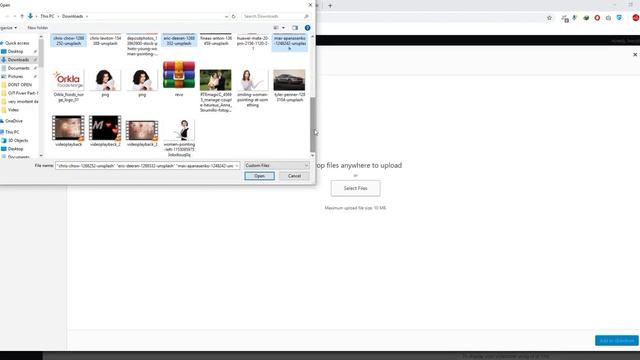Select tyler-penner car photo thumbnail
This screenshot has width=640, height=360.
click(x=289, y=80)
